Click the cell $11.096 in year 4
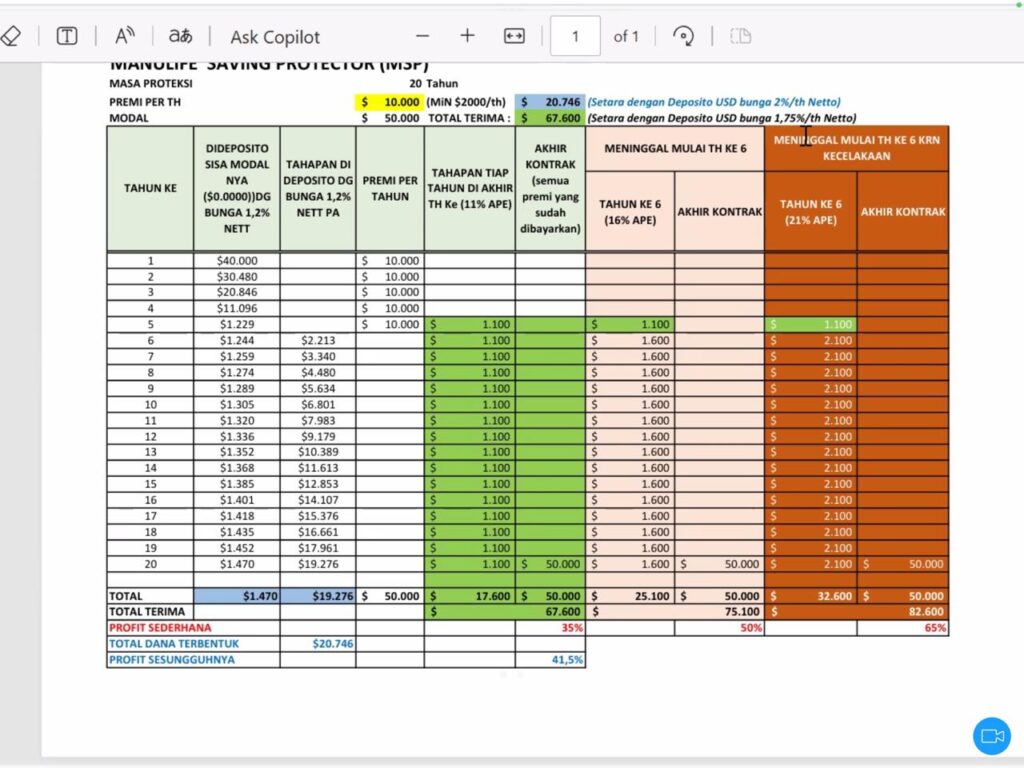This screenshot has width=1024, height=768. pyautogui.click(x=237, y=308)
